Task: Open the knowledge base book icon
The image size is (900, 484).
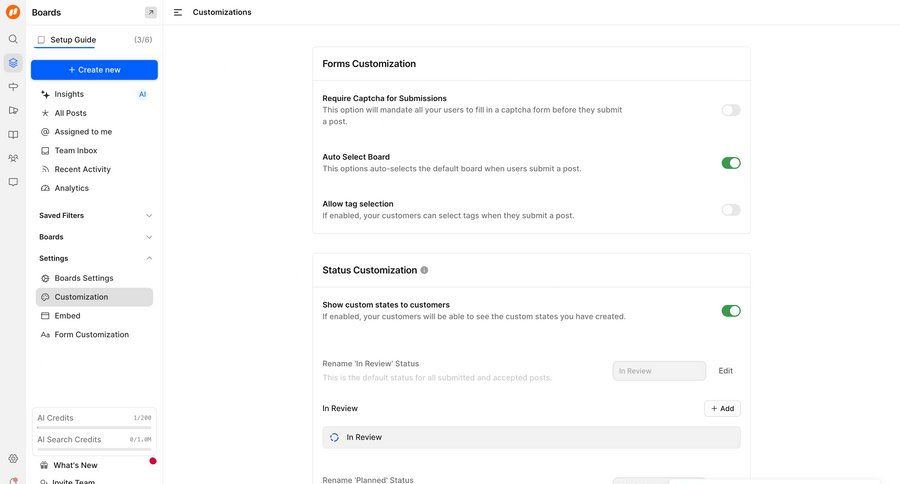Action: click(x=13, y=134)
